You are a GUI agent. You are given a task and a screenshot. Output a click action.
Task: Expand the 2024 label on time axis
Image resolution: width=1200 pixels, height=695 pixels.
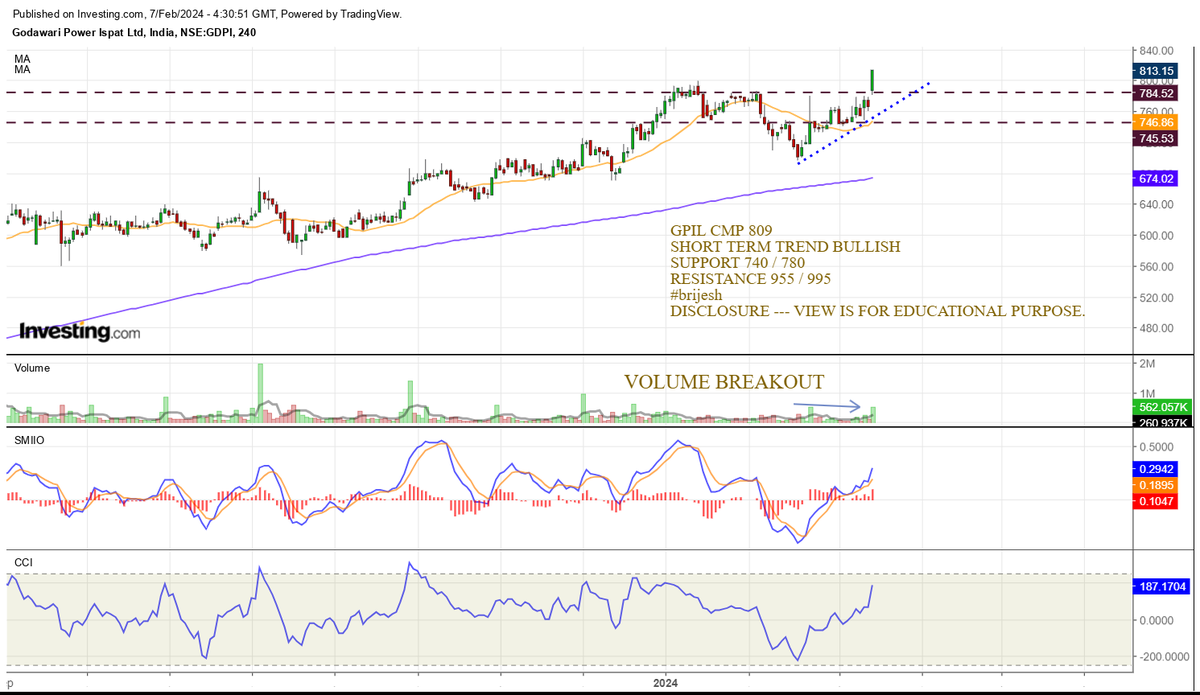tap(664, 683)
